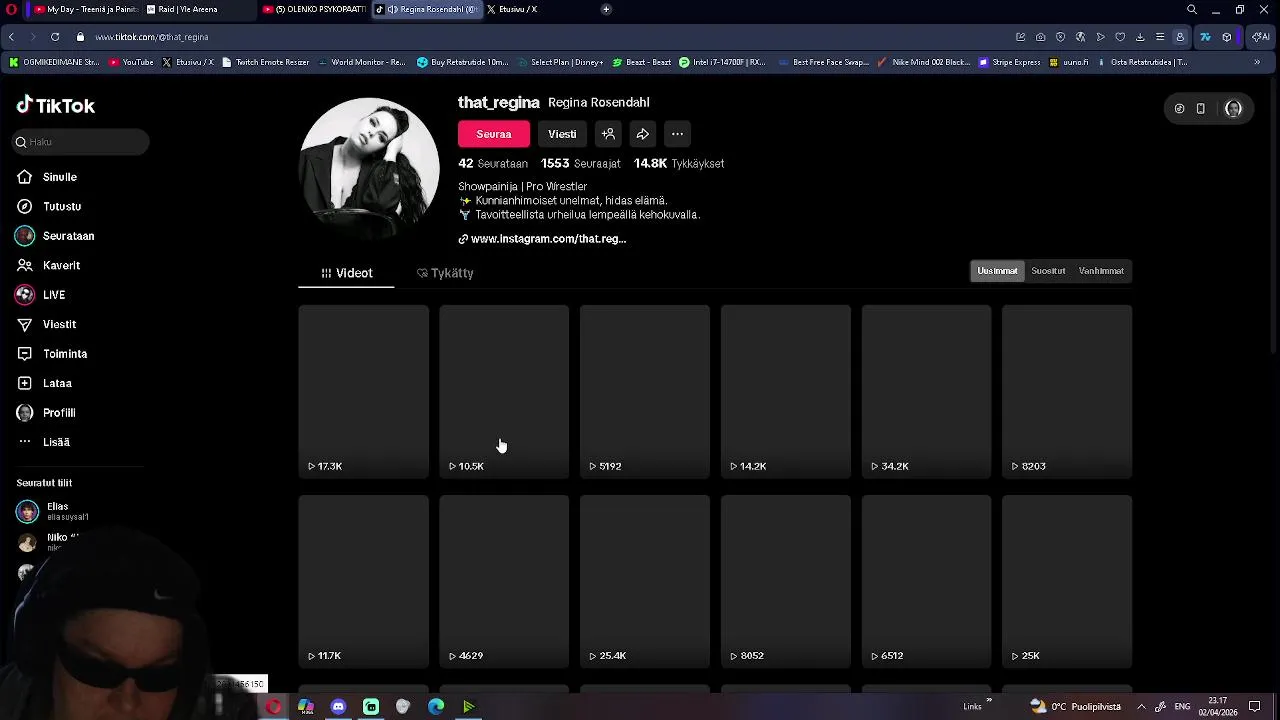Screen dimensions: 1280x720
Task: Open the Lataa upload page
Action: point(45,383)
